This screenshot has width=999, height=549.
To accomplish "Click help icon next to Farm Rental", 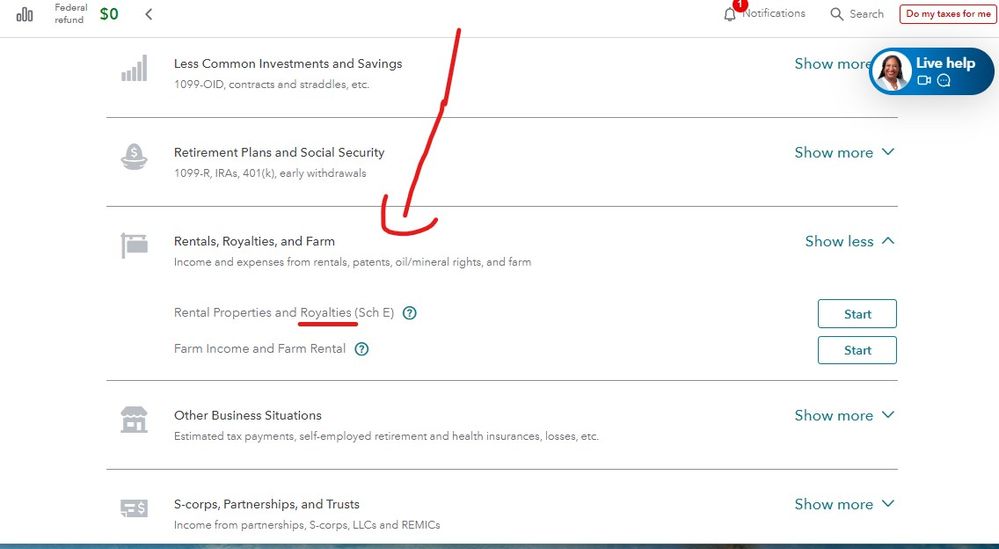I will pos(362,349).
